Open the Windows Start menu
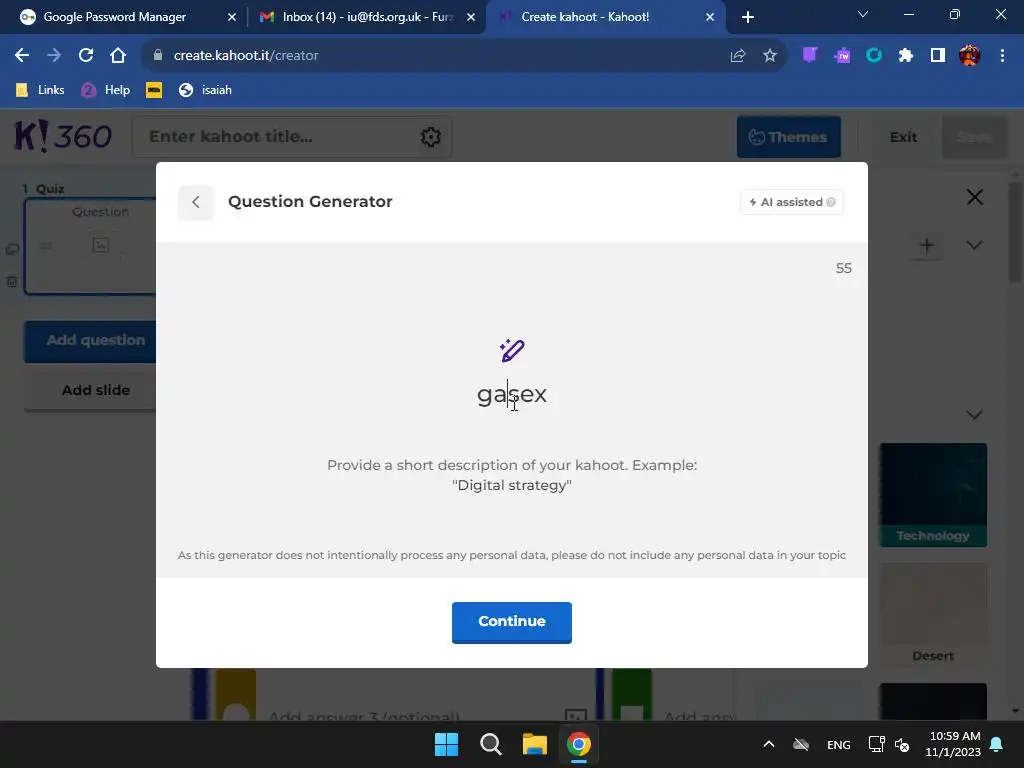The image size is (1024, 768). tap(447, 744)
